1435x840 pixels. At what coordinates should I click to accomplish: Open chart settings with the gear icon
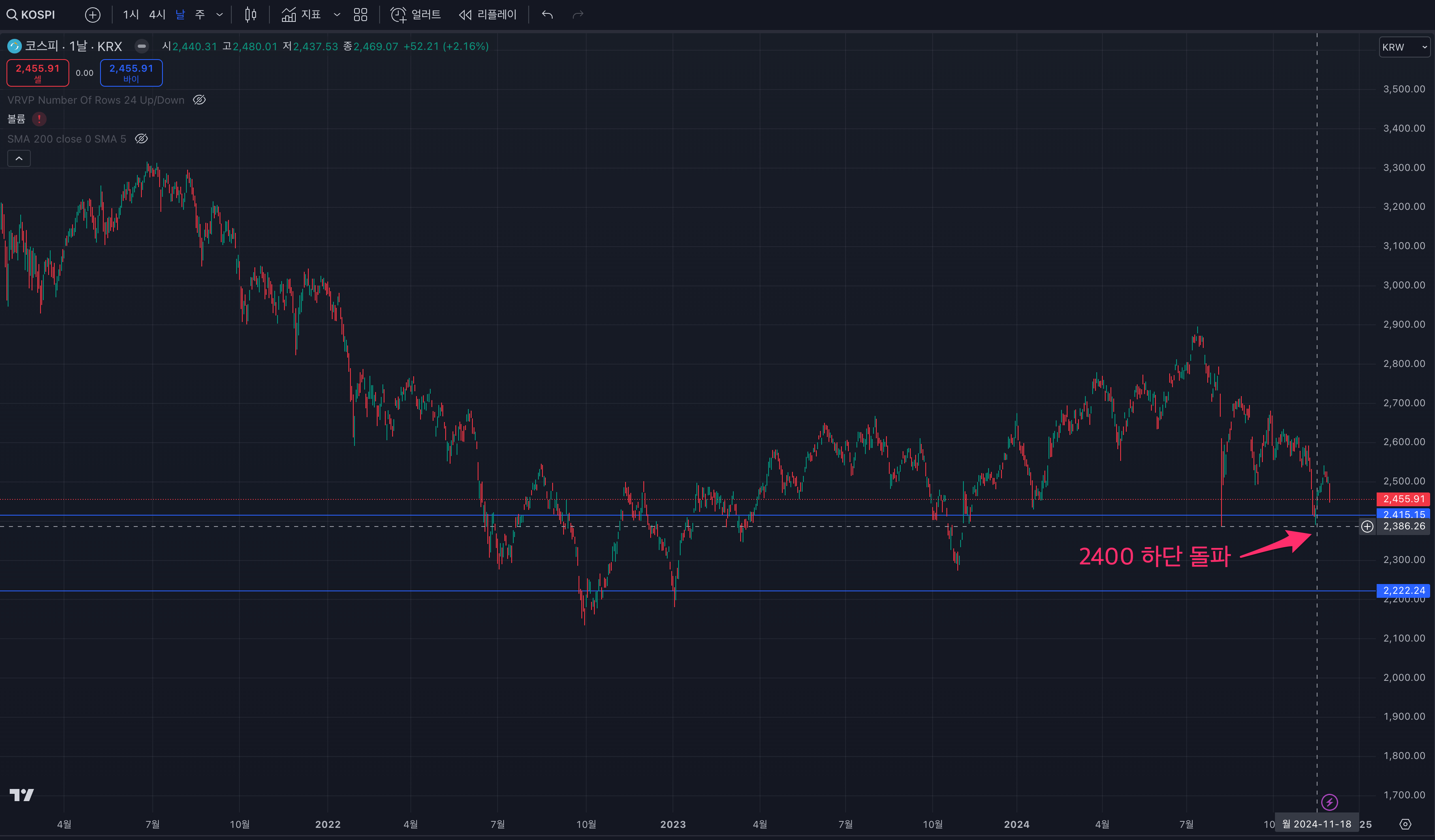coord(1405,824)
